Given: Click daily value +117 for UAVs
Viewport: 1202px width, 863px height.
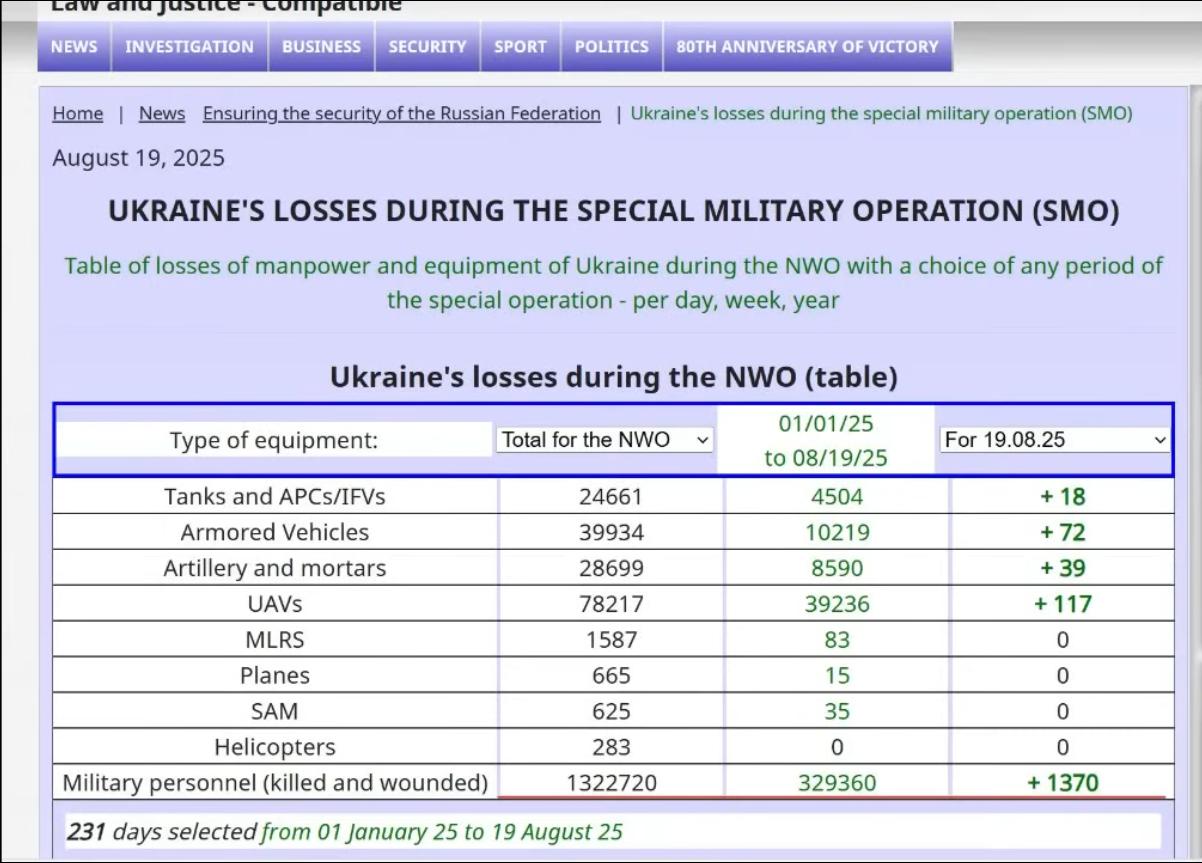Looking at the screenshot, I should [x=1062, y=604].
